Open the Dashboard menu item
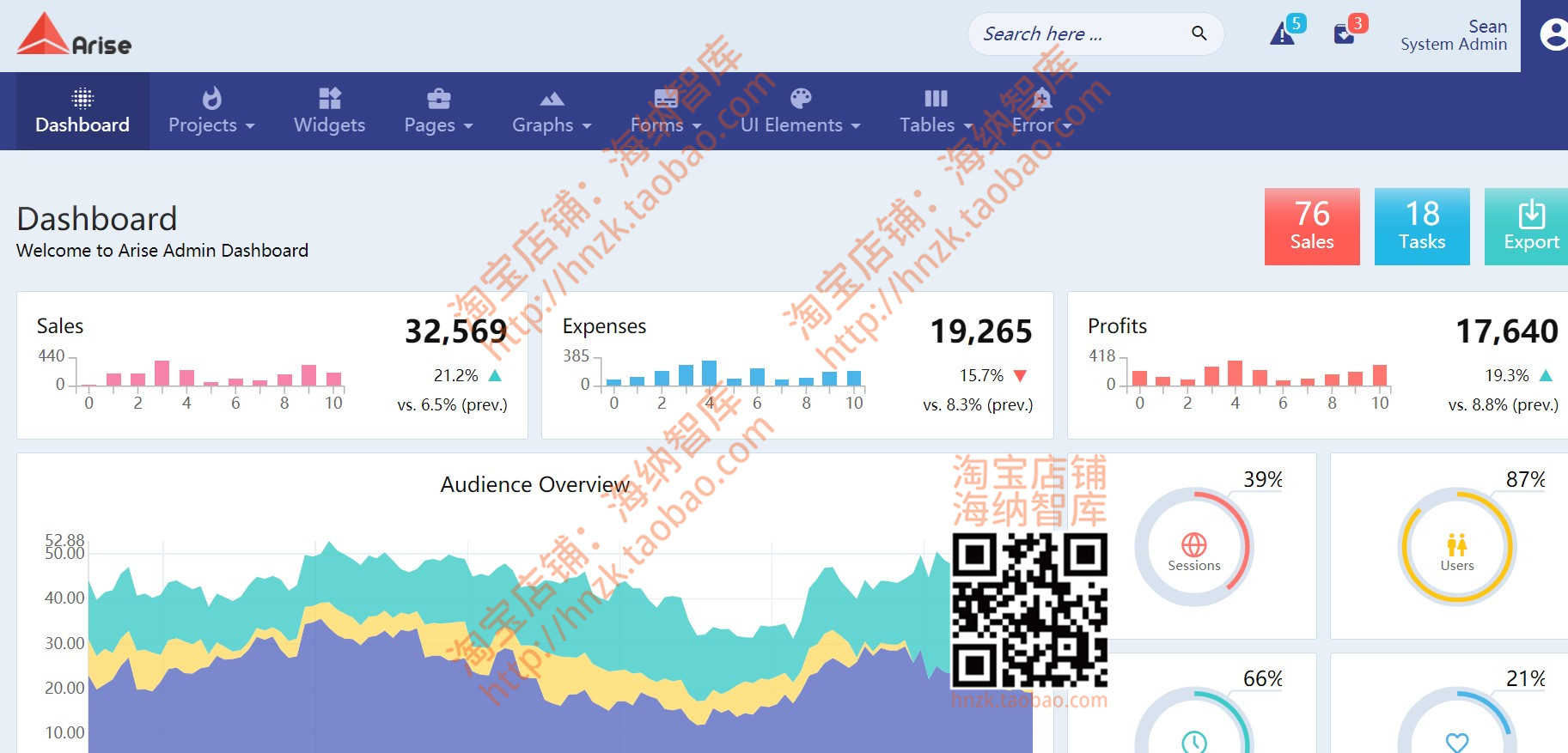This screenshot has height=753, width=1568. [82, 112]
